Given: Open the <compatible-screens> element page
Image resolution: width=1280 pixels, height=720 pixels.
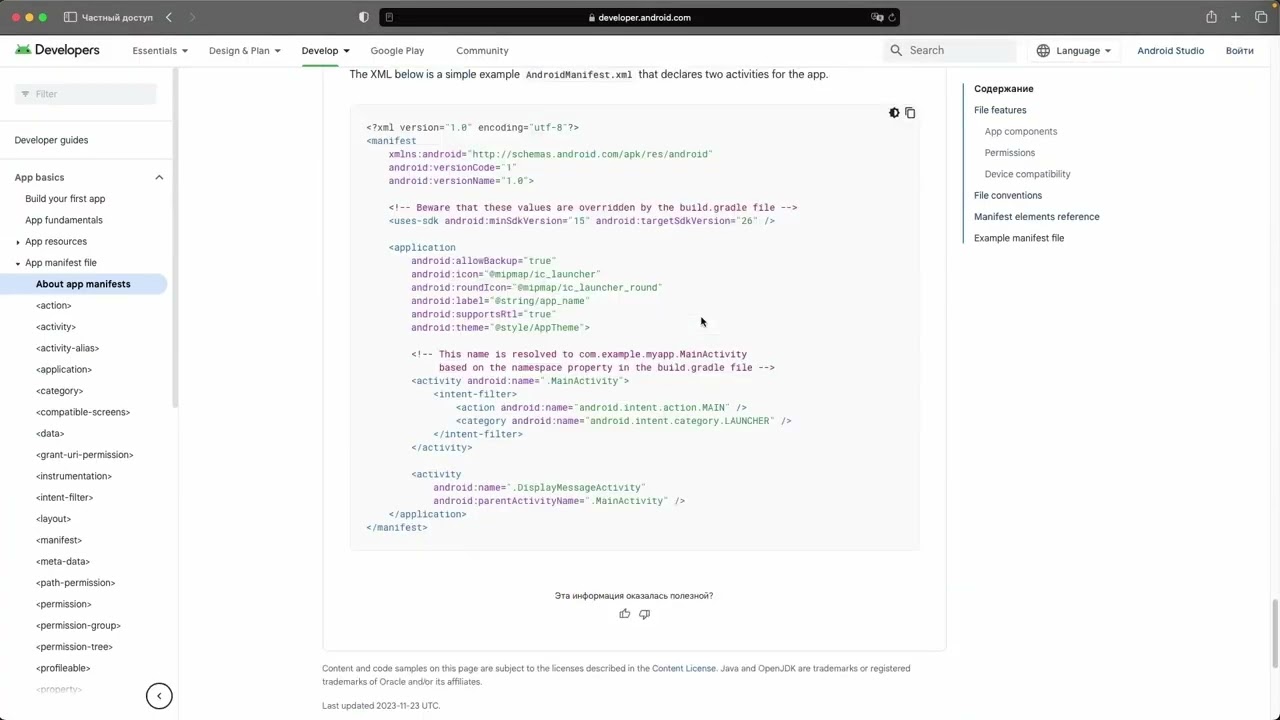Looking at the screenshot, I should point(83,412).
